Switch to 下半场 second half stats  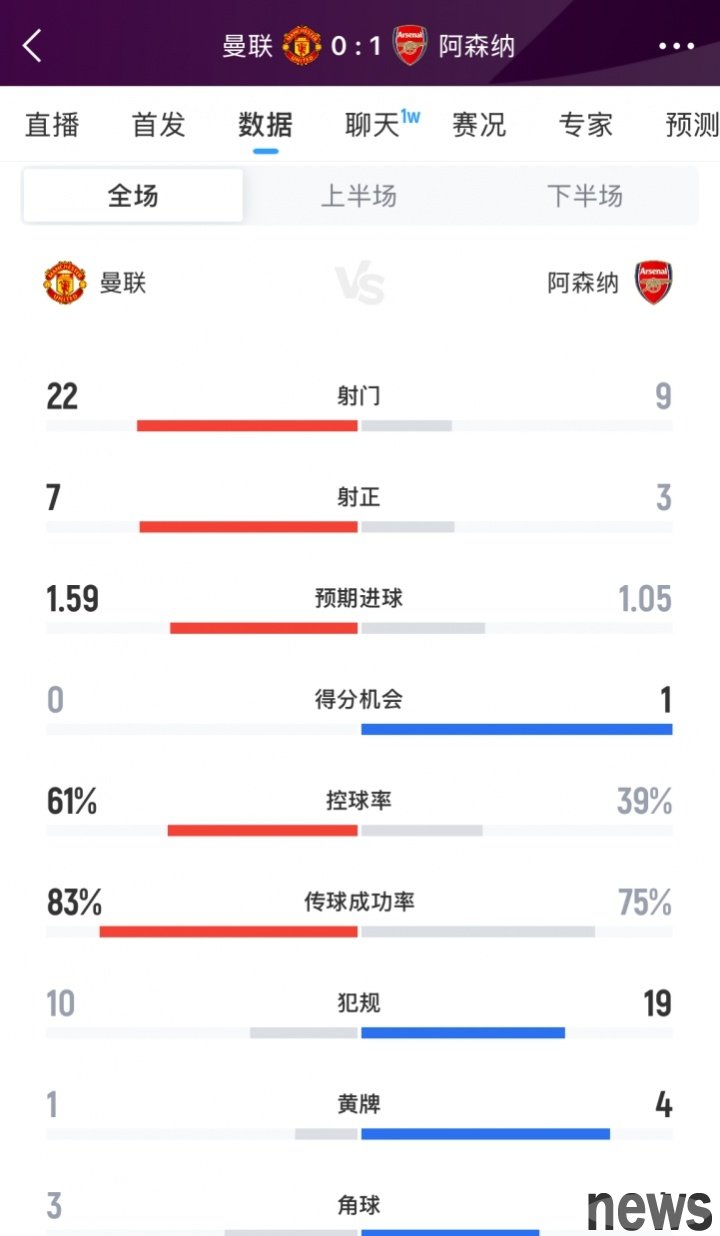pos(585,195)
